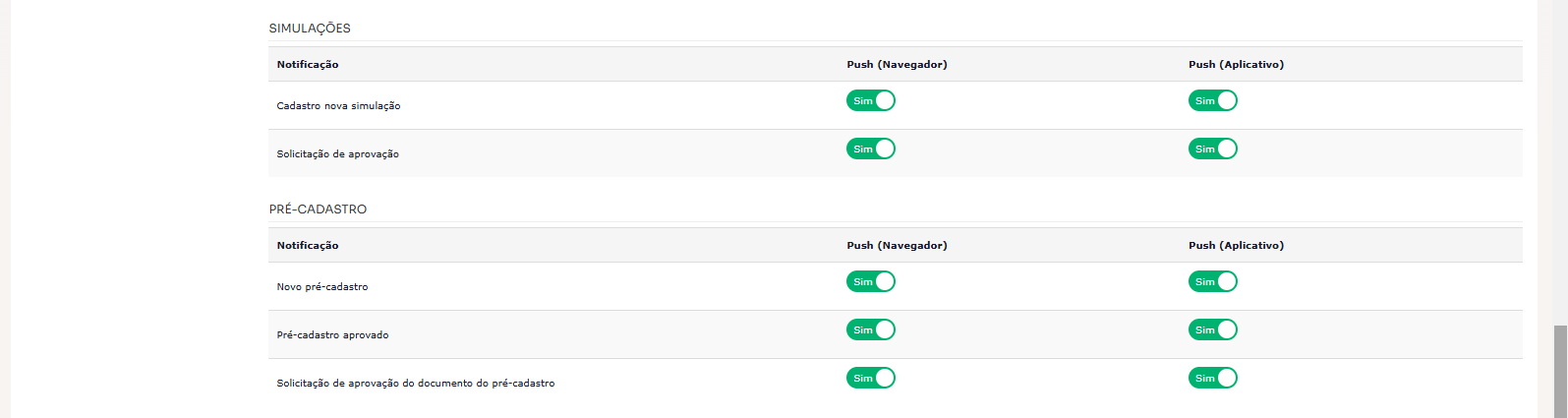The image size is (1568, 418).
Task: Turn off app push for Cadastro nova simulação
Action: tap(1212, 100)
